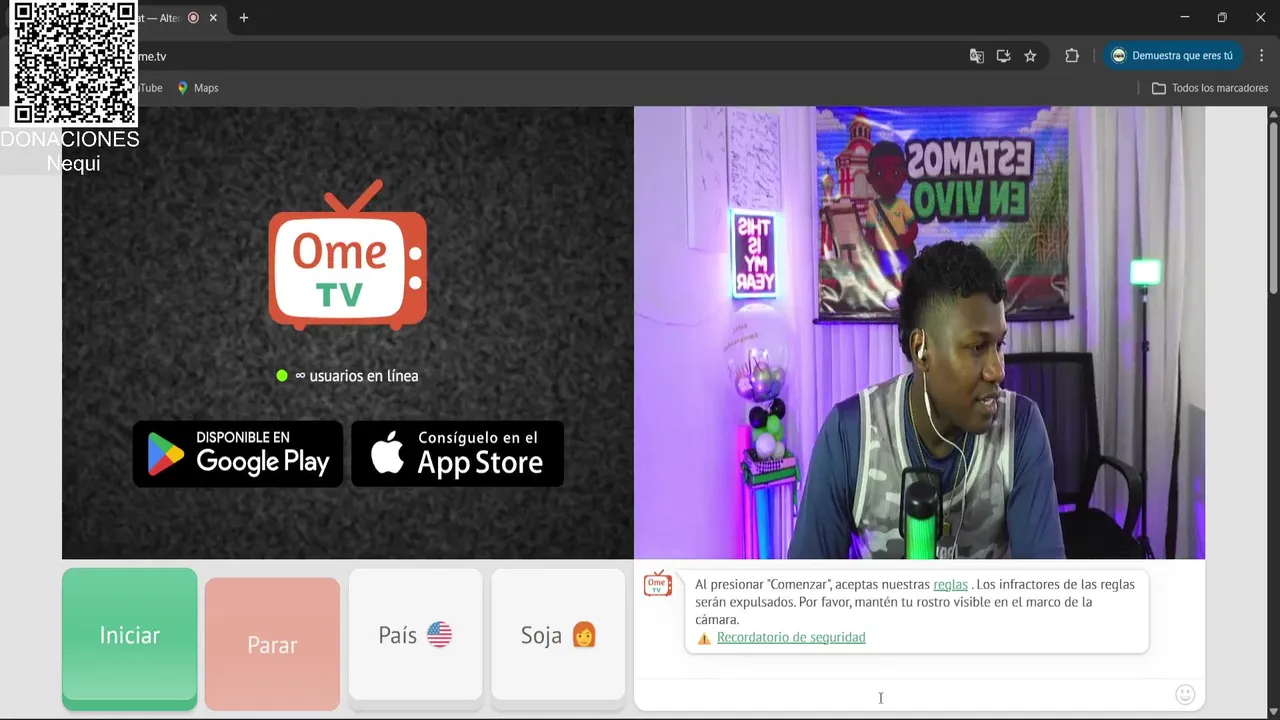Open the App Store download badge
This screenshot has width=1280, height=720.
click(x=458, y=454)
